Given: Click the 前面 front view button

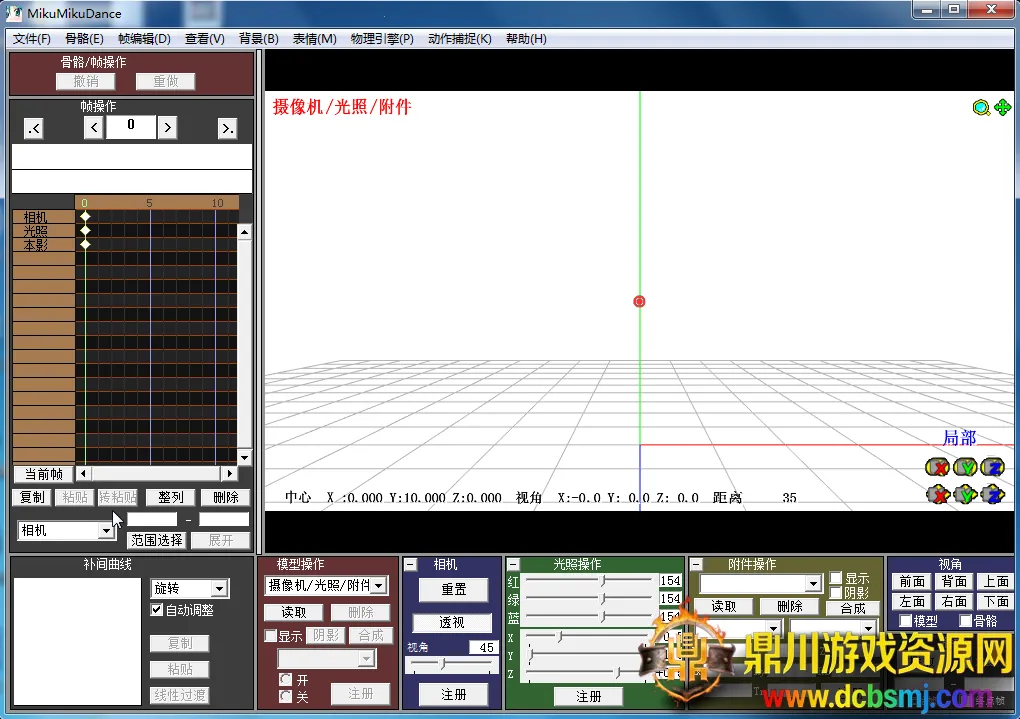Looking at the screenshot, I should point(912,582).
